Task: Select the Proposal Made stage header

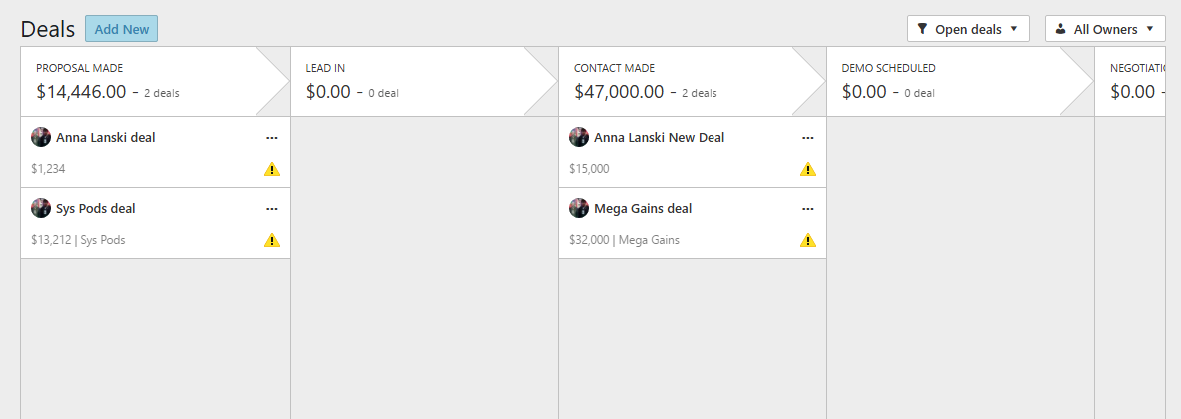Action: [x=155, y=81]
